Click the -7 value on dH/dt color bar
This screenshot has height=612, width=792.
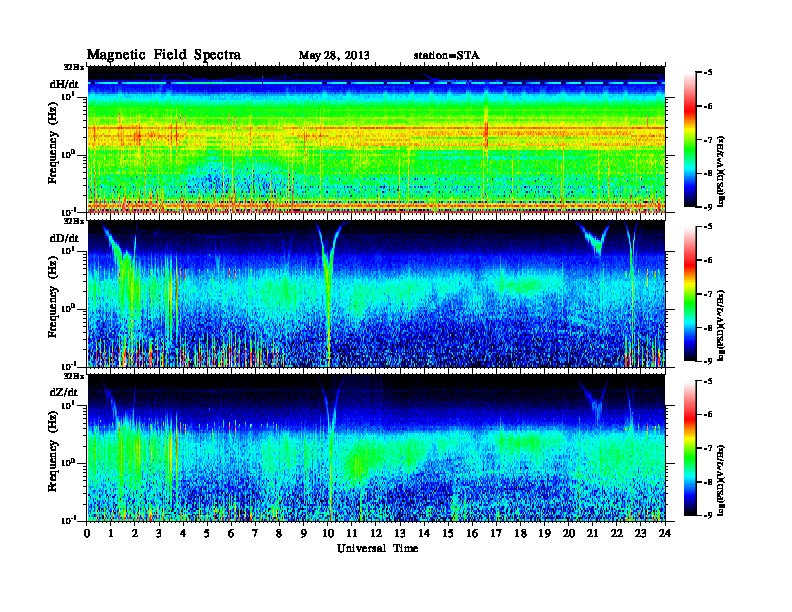(x=708, y=140)
